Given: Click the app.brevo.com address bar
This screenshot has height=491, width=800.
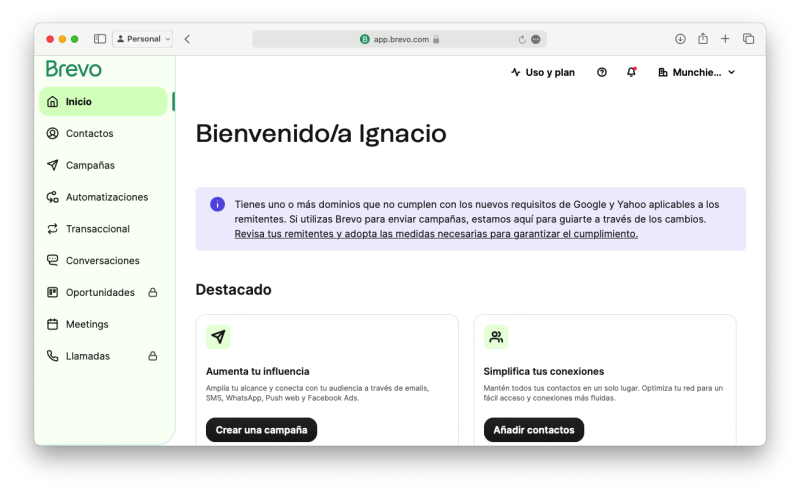Looking at the screenshot, I should (399, 39).
